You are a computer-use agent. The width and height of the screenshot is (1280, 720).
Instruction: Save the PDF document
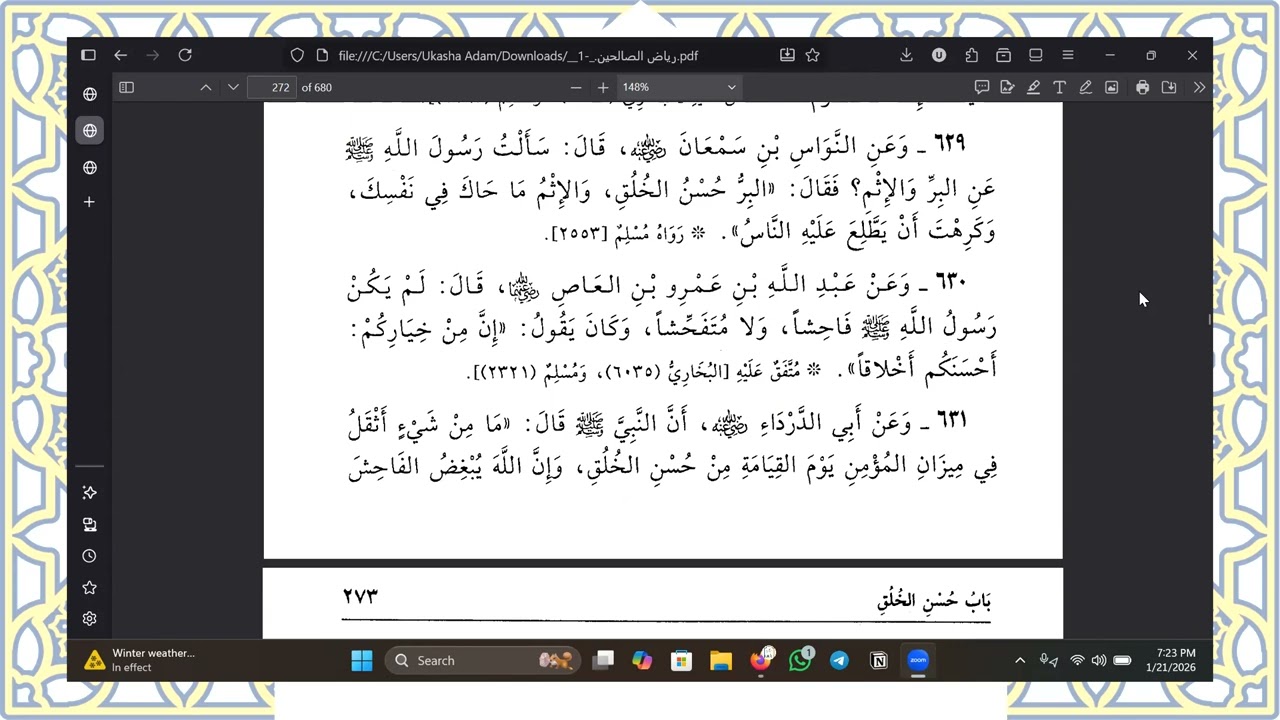click(x=1168, y=87)
